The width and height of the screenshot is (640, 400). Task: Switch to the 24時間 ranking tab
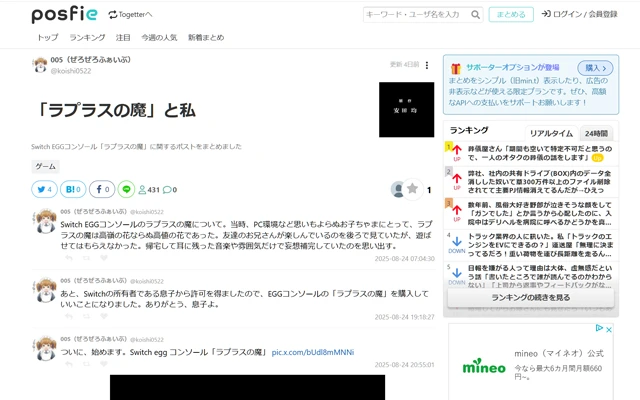coord(596,133)
